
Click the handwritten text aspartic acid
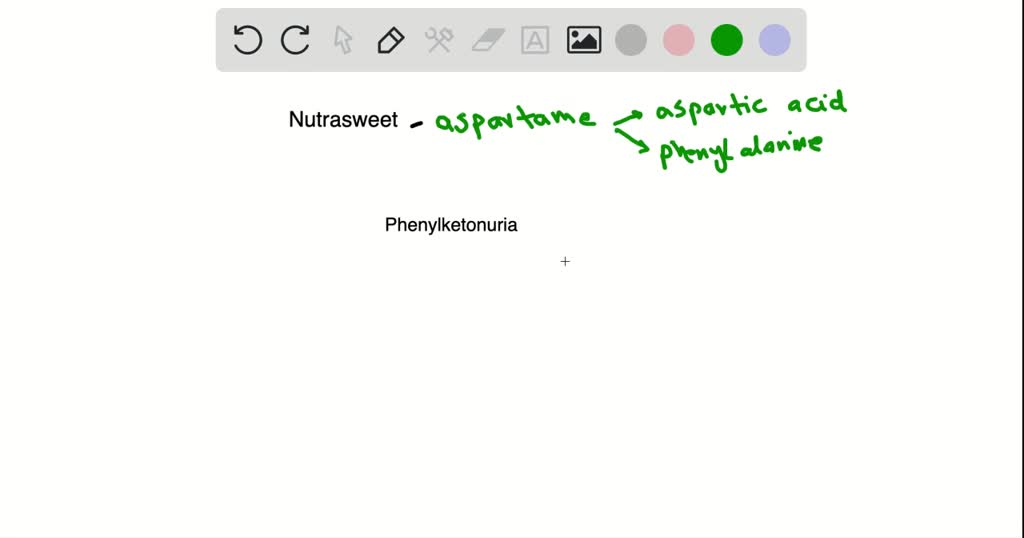[x=751, y=106]
